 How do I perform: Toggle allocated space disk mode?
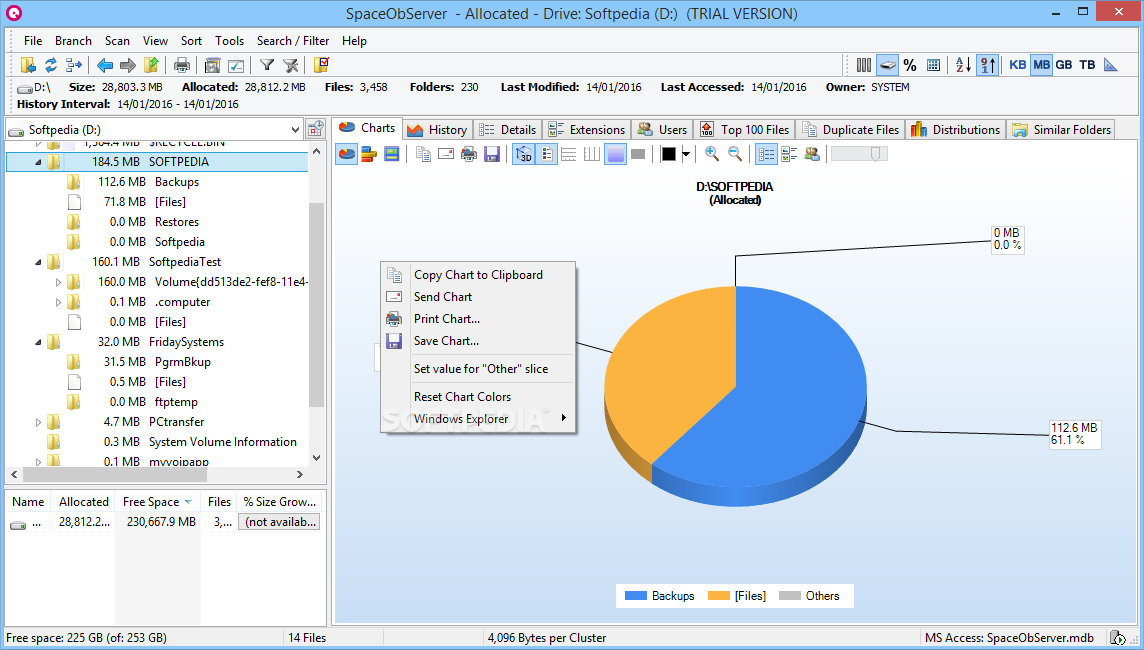pyautogui.click(x=887, y=65)
